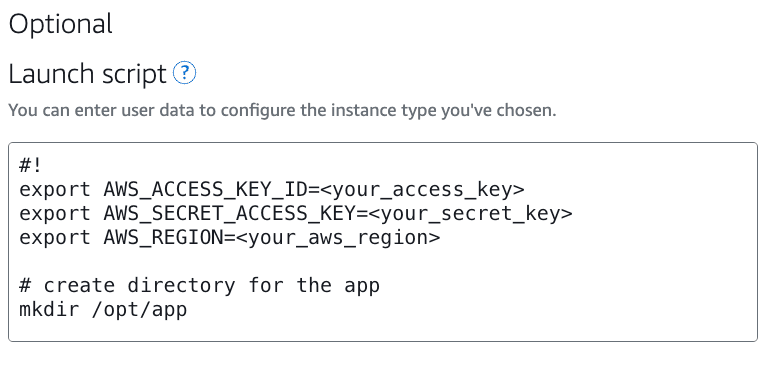
Task: Click the 'mkdir' command word
Action: point(49,310)
